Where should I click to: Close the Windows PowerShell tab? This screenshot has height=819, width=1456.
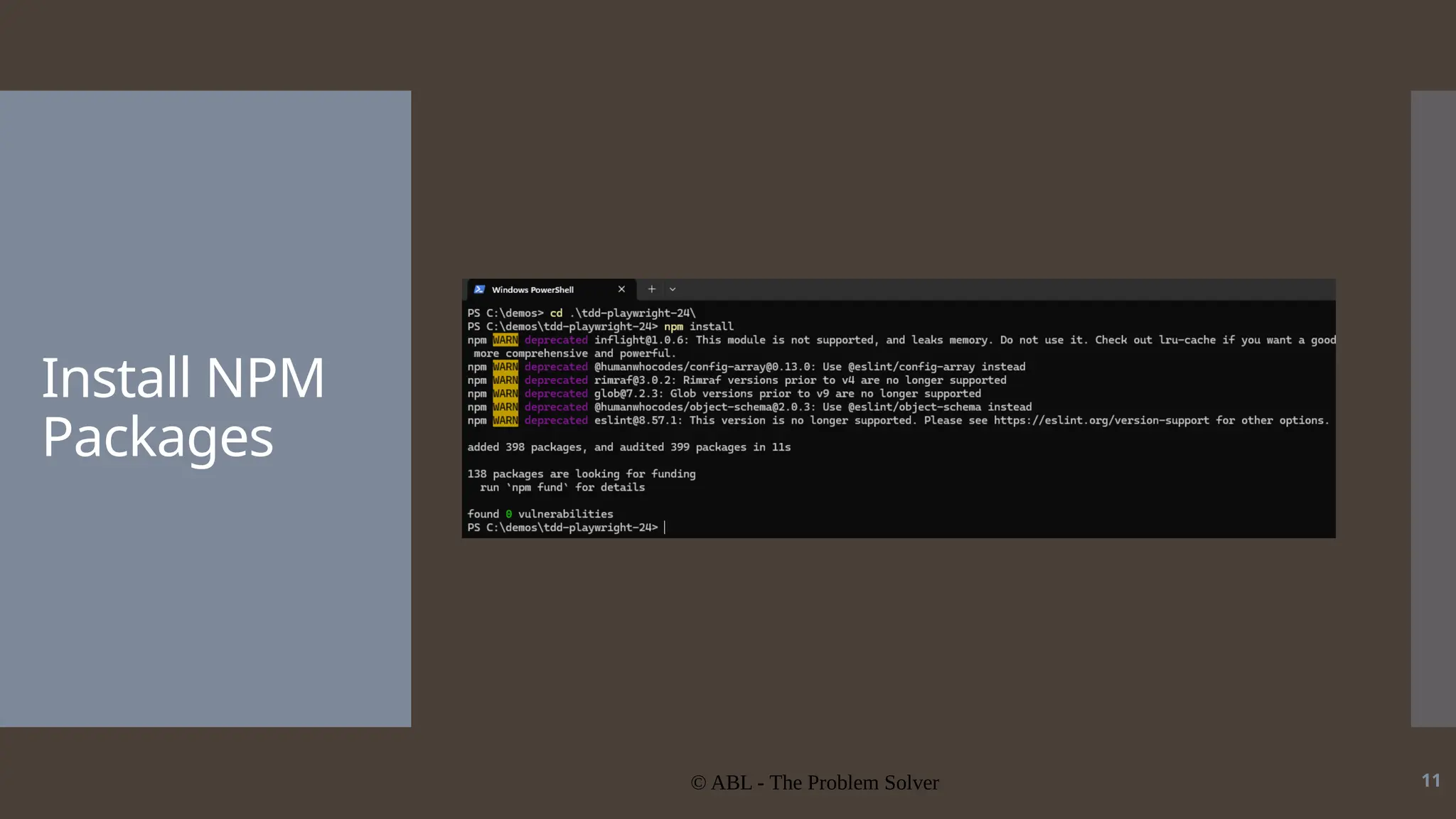[x=621, y=289]
